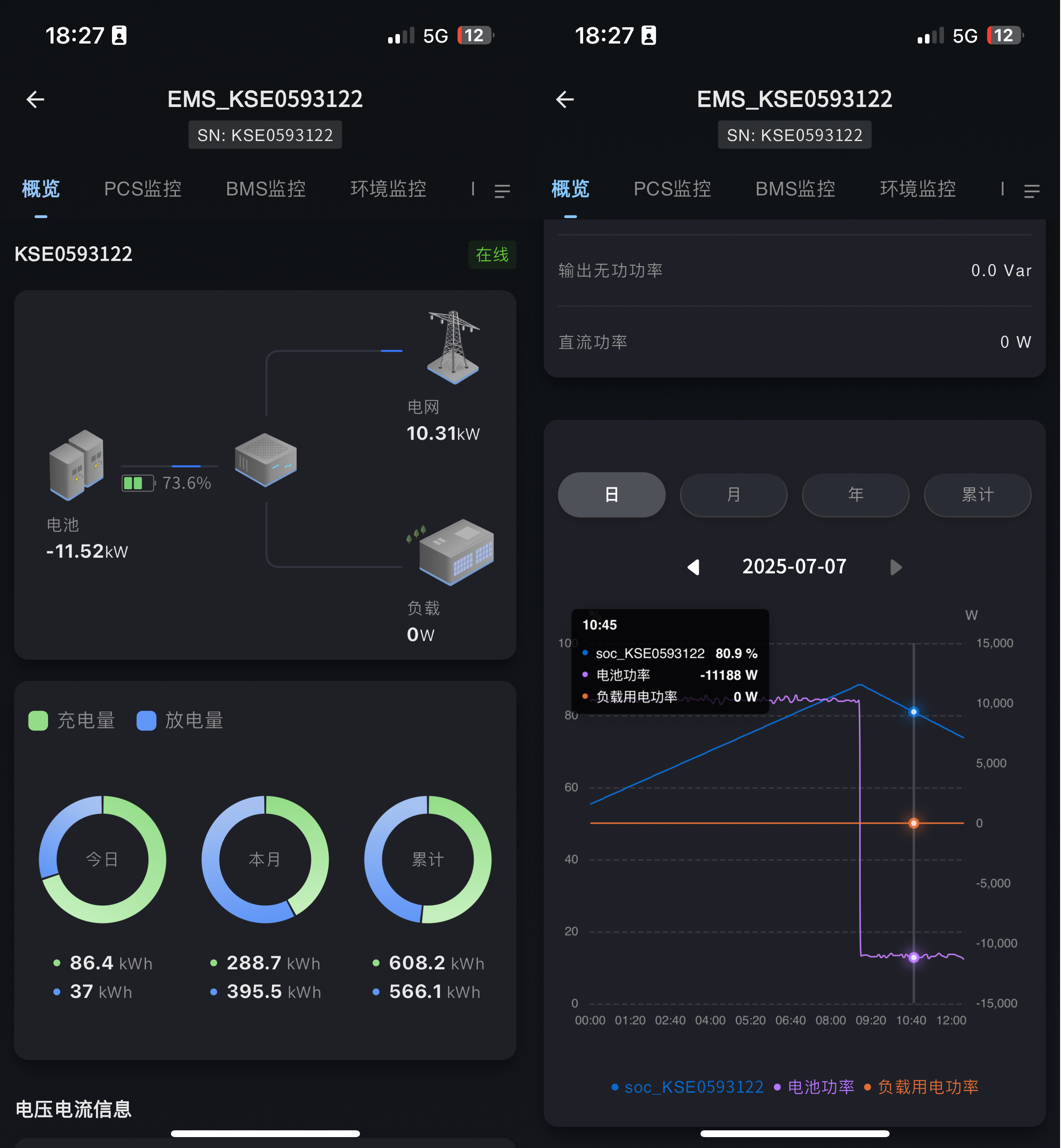Open the tab list menu on the left screen
The width and height of the screenshot is (1061, 1148).
[502, 190]
